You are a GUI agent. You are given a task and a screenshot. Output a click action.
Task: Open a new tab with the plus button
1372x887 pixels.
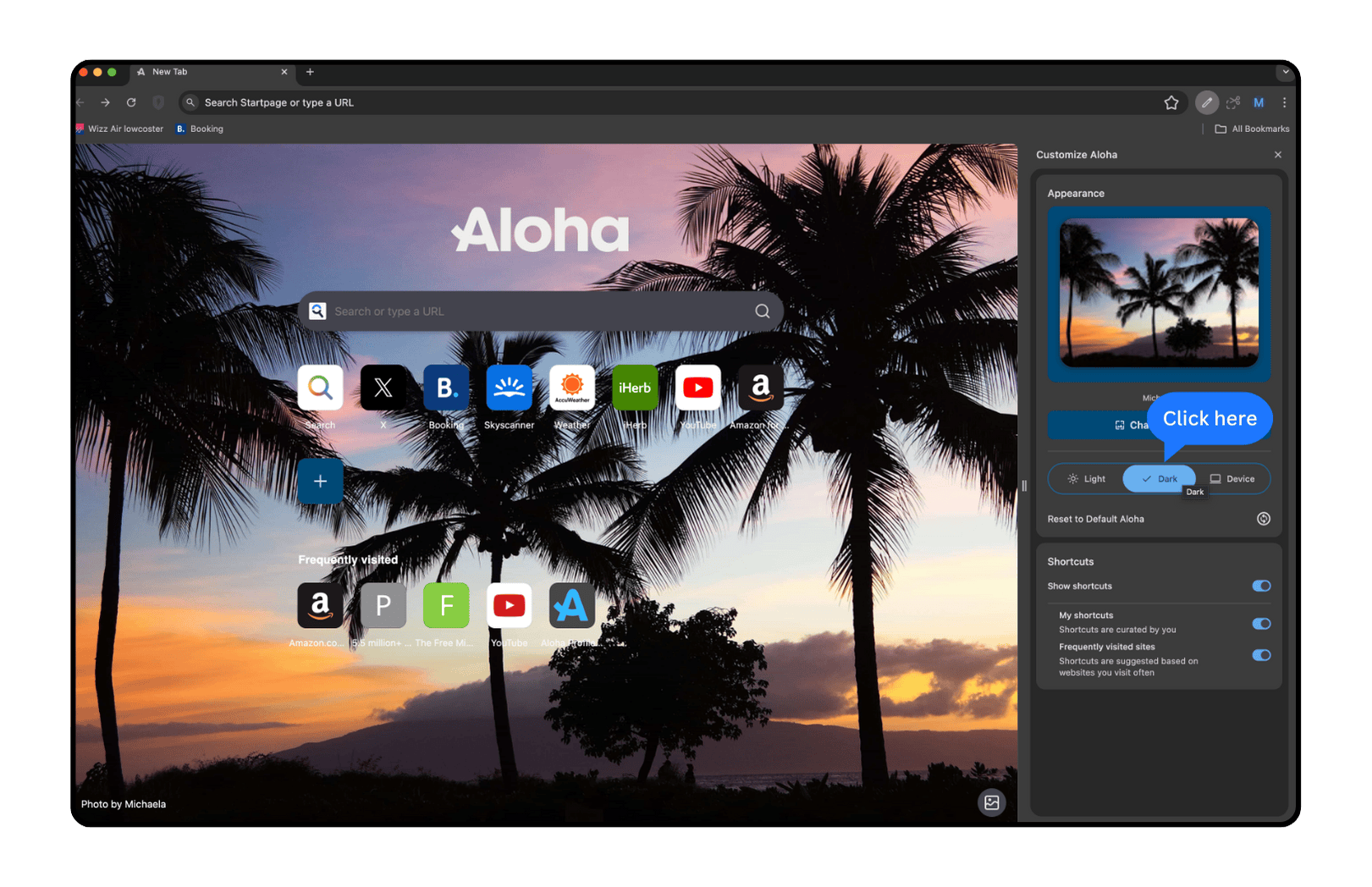[x=310, y=72]
